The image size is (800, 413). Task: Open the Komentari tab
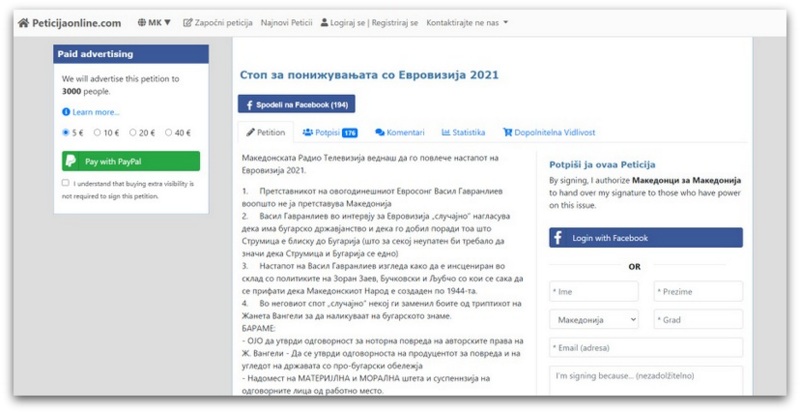pos(400,132)
